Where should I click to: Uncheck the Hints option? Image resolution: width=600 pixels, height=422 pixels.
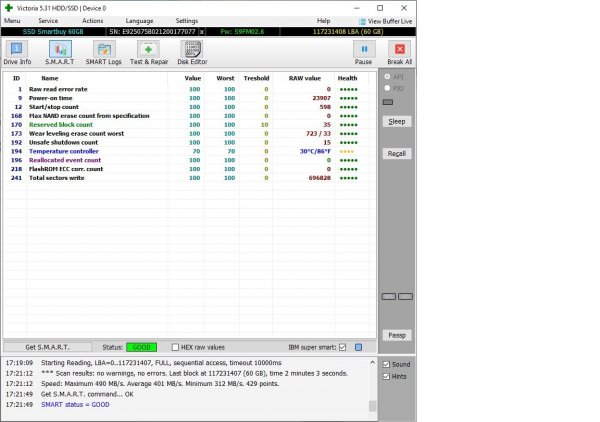(x=387, y=376)
